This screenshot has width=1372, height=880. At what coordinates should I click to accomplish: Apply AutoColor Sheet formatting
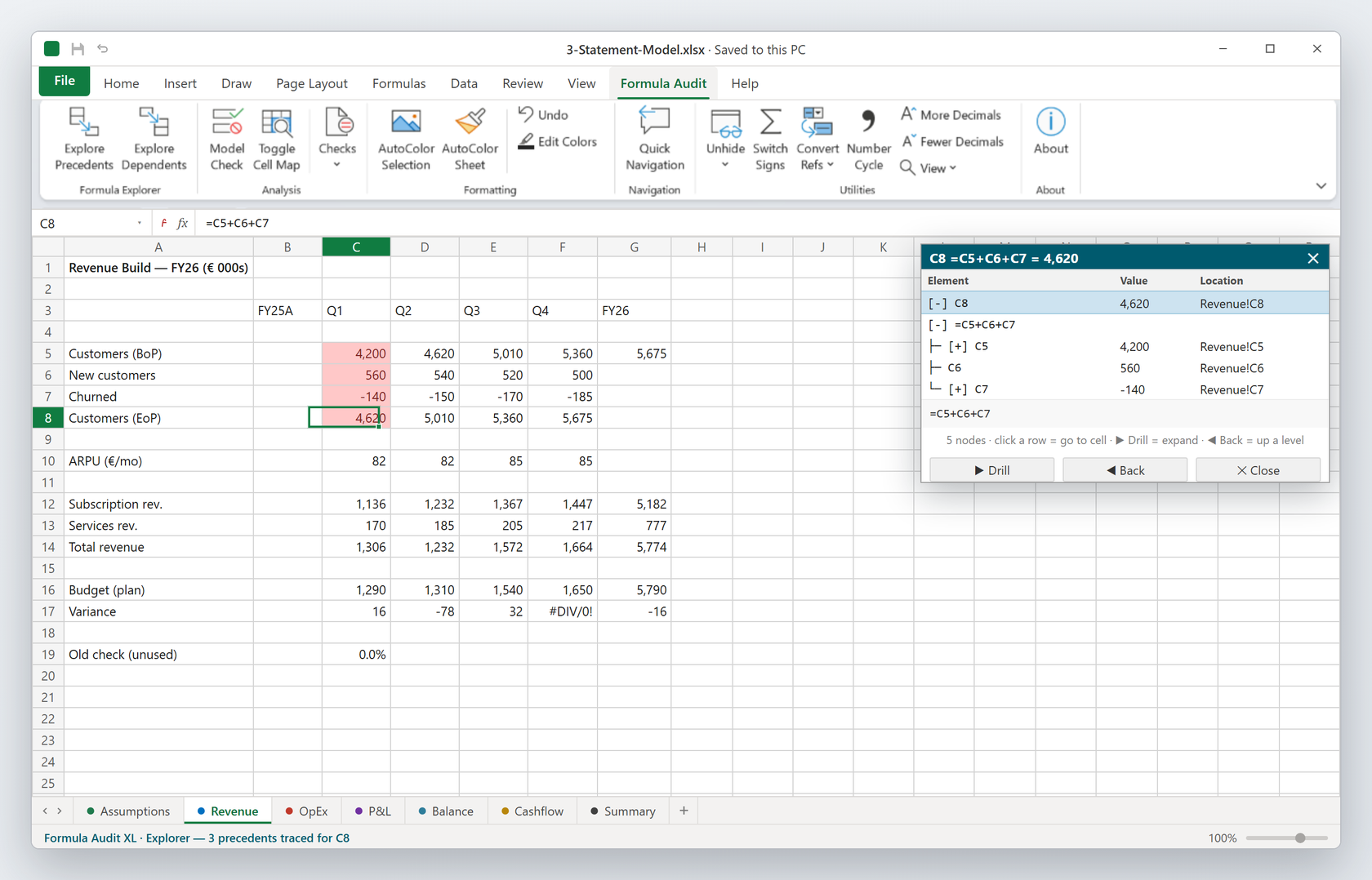[x=470, y=139]
